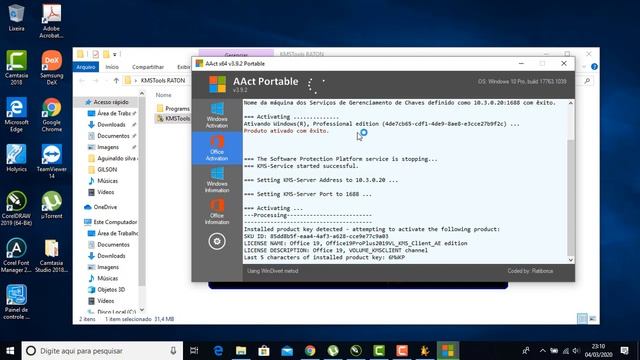Click Explorer's up-folder arrow

coord(116,81)
